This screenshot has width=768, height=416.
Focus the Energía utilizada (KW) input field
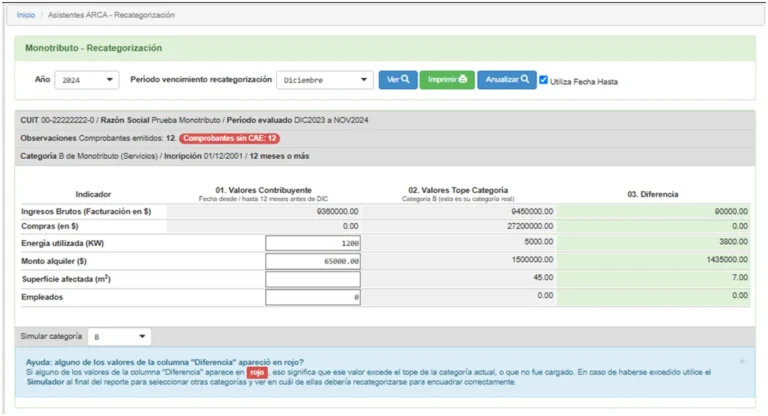[313, 243]
